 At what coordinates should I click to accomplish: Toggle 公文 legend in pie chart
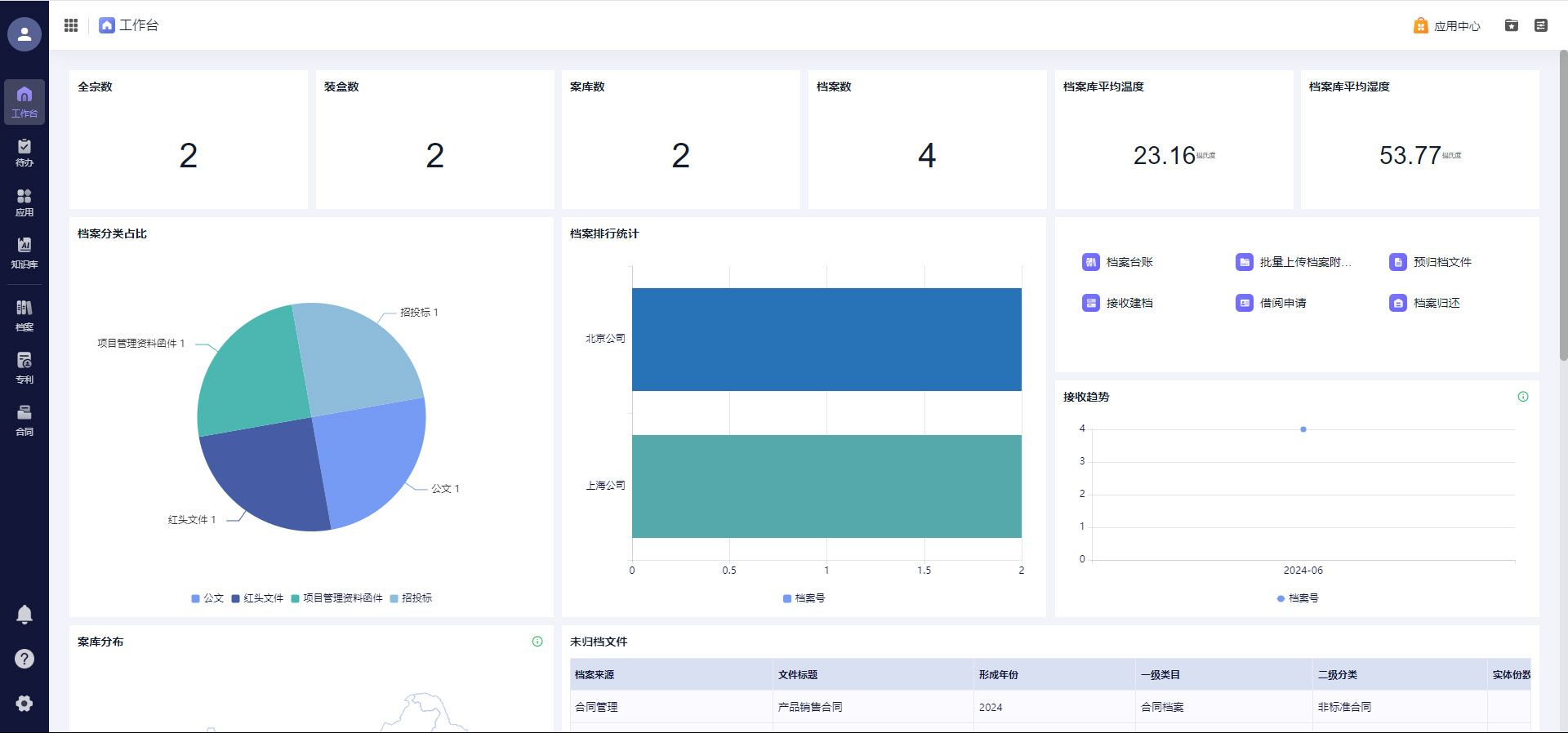tap(207, 598)
